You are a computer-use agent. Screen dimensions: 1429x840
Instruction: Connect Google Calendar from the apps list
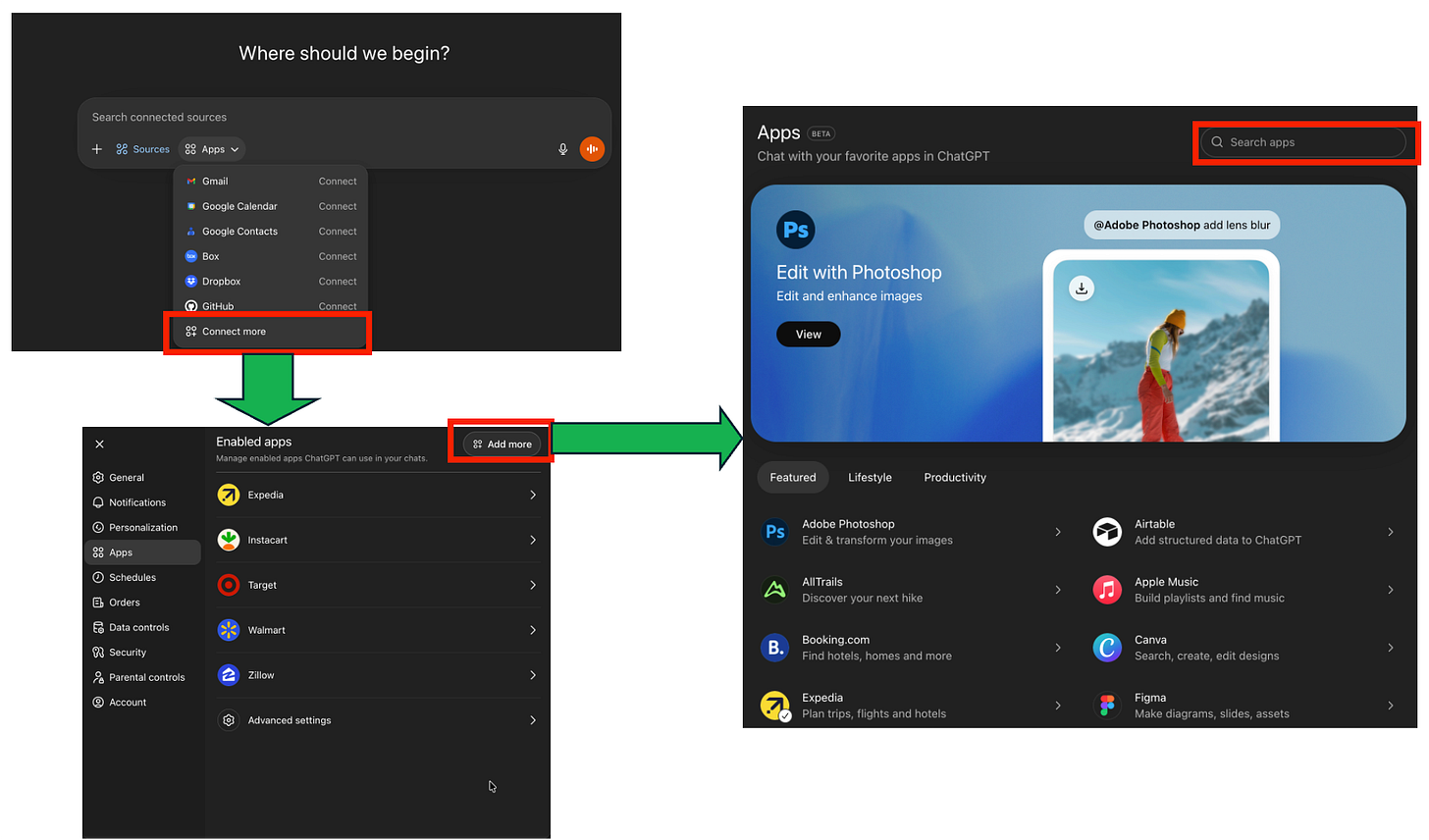(338, 206)
